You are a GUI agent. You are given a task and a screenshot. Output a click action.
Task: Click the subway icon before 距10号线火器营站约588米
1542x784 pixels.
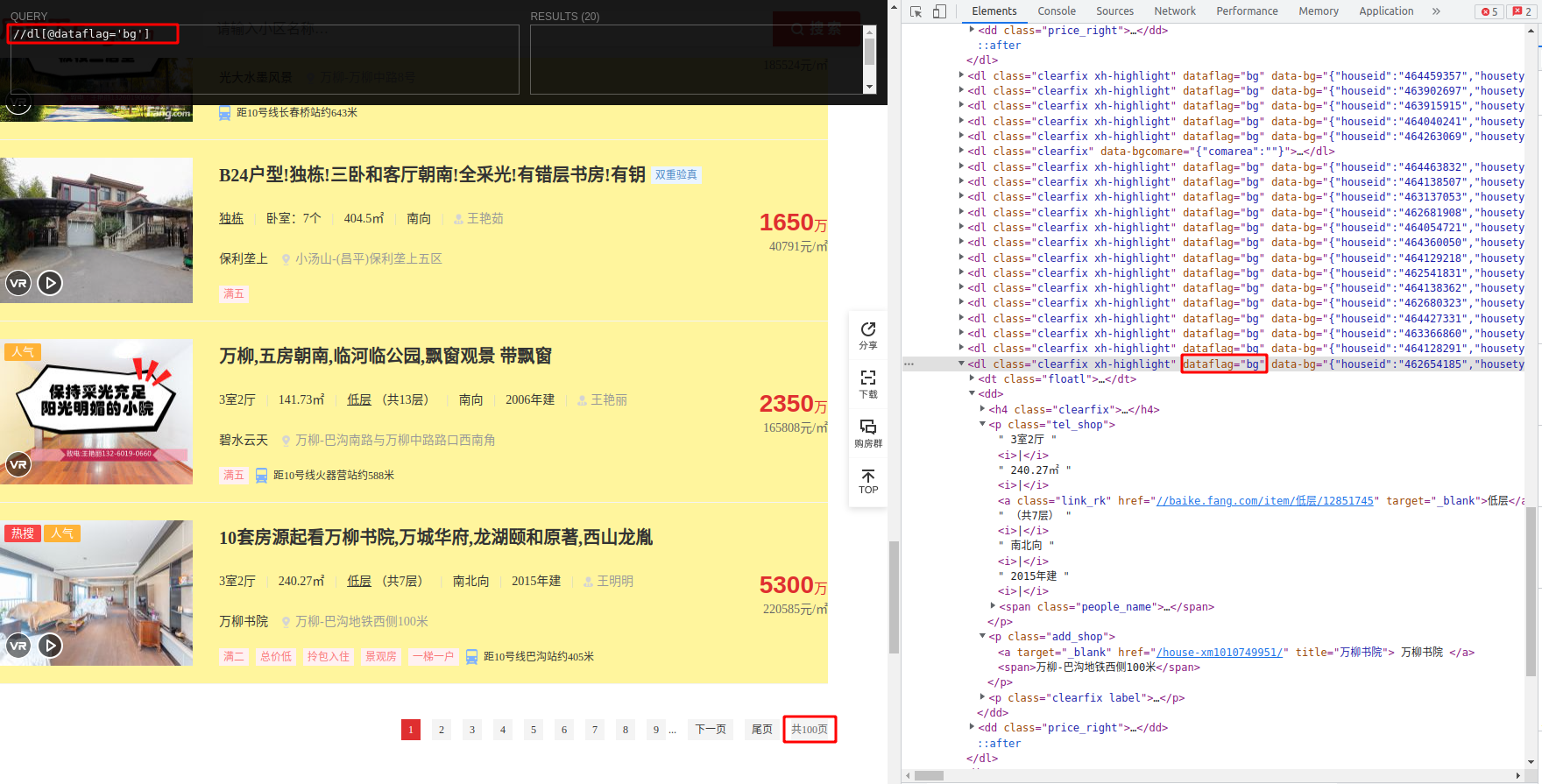click(x=261, y=476)
